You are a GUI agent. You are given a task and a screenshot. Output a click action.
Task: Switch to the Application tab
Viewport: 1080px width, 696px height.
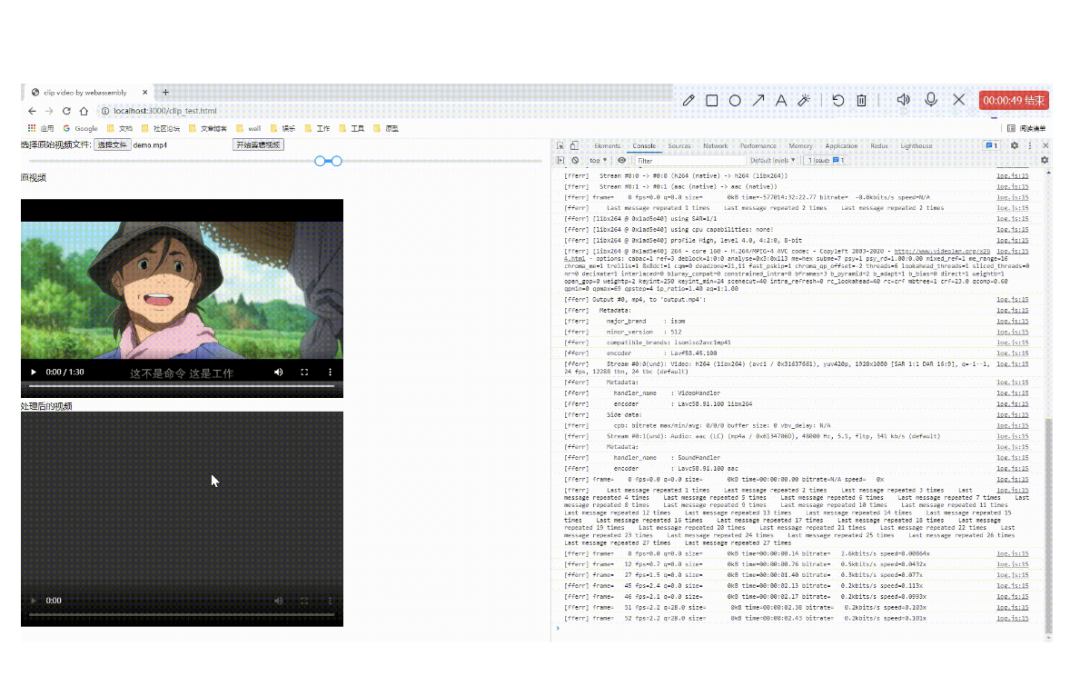(x=841, y=146)
